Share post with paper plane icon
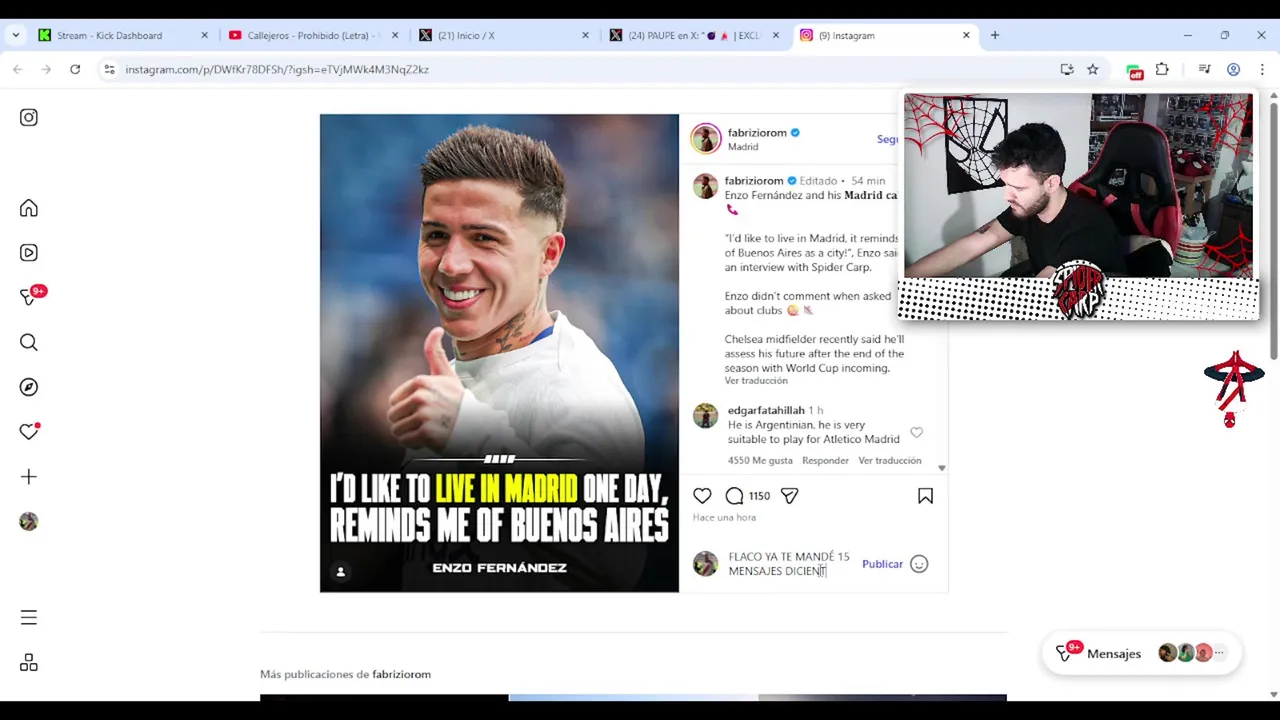Viewport: 1280px width, 720px height. tap(789, 496)
